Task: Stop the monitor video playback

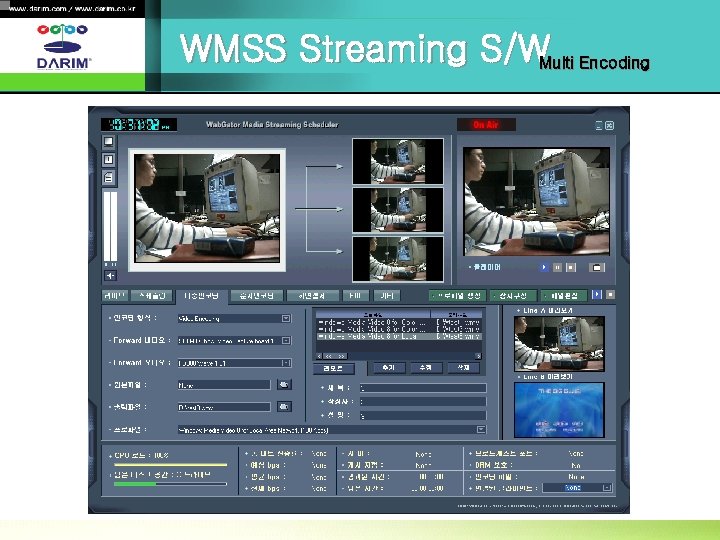Action: [571, 267]
